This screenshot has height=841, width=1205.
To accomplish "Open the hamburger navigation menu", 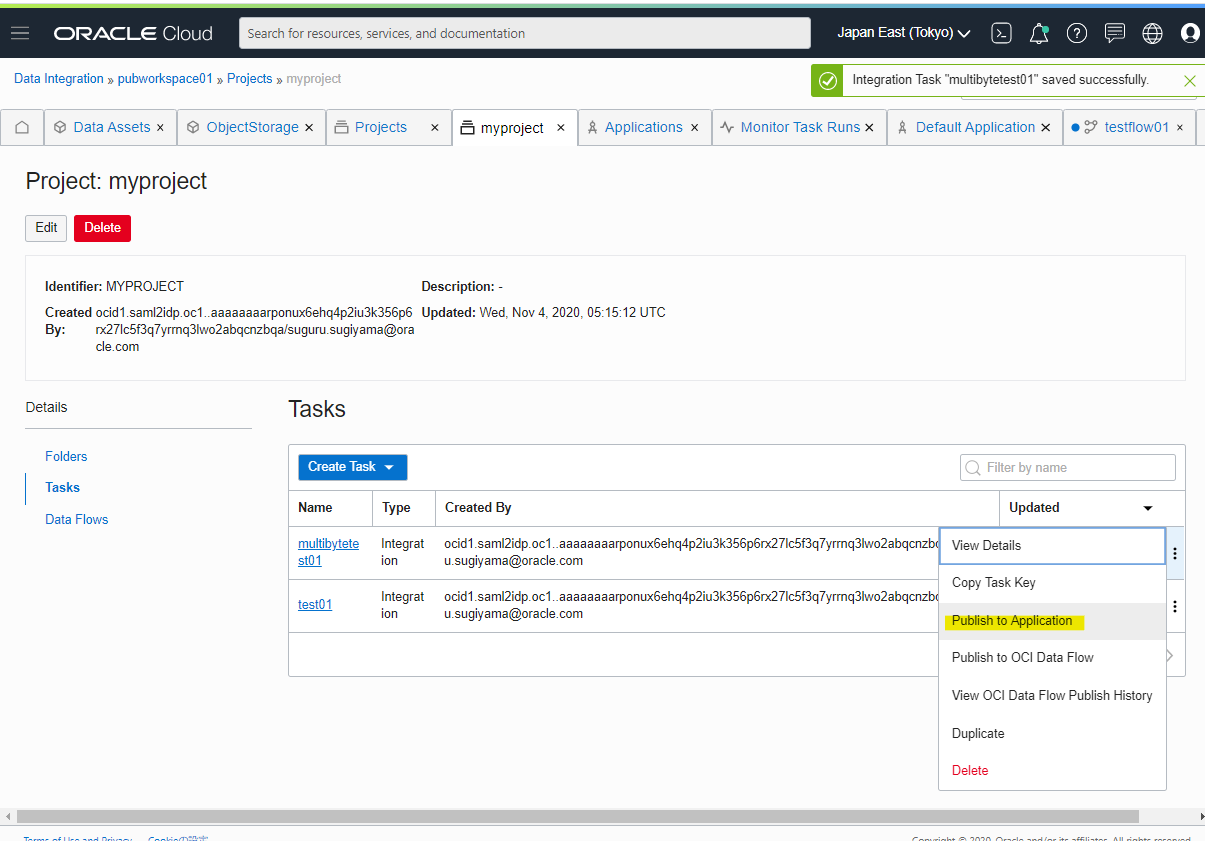I will (x=20, y=33).
